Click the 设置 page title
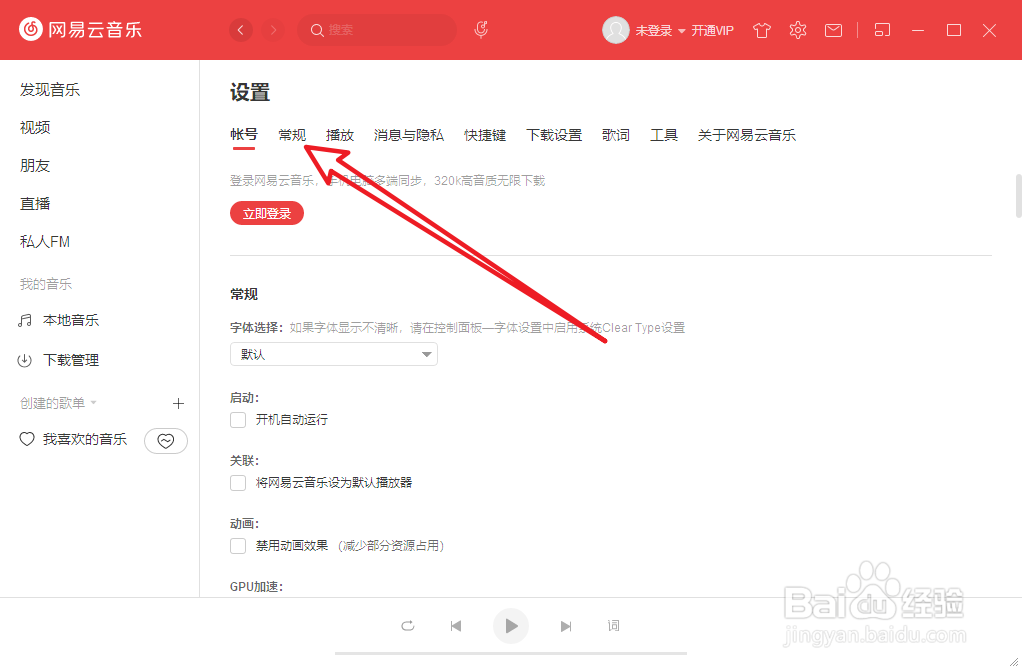This screenshot has height=670, width=1022. click(250, 93)
